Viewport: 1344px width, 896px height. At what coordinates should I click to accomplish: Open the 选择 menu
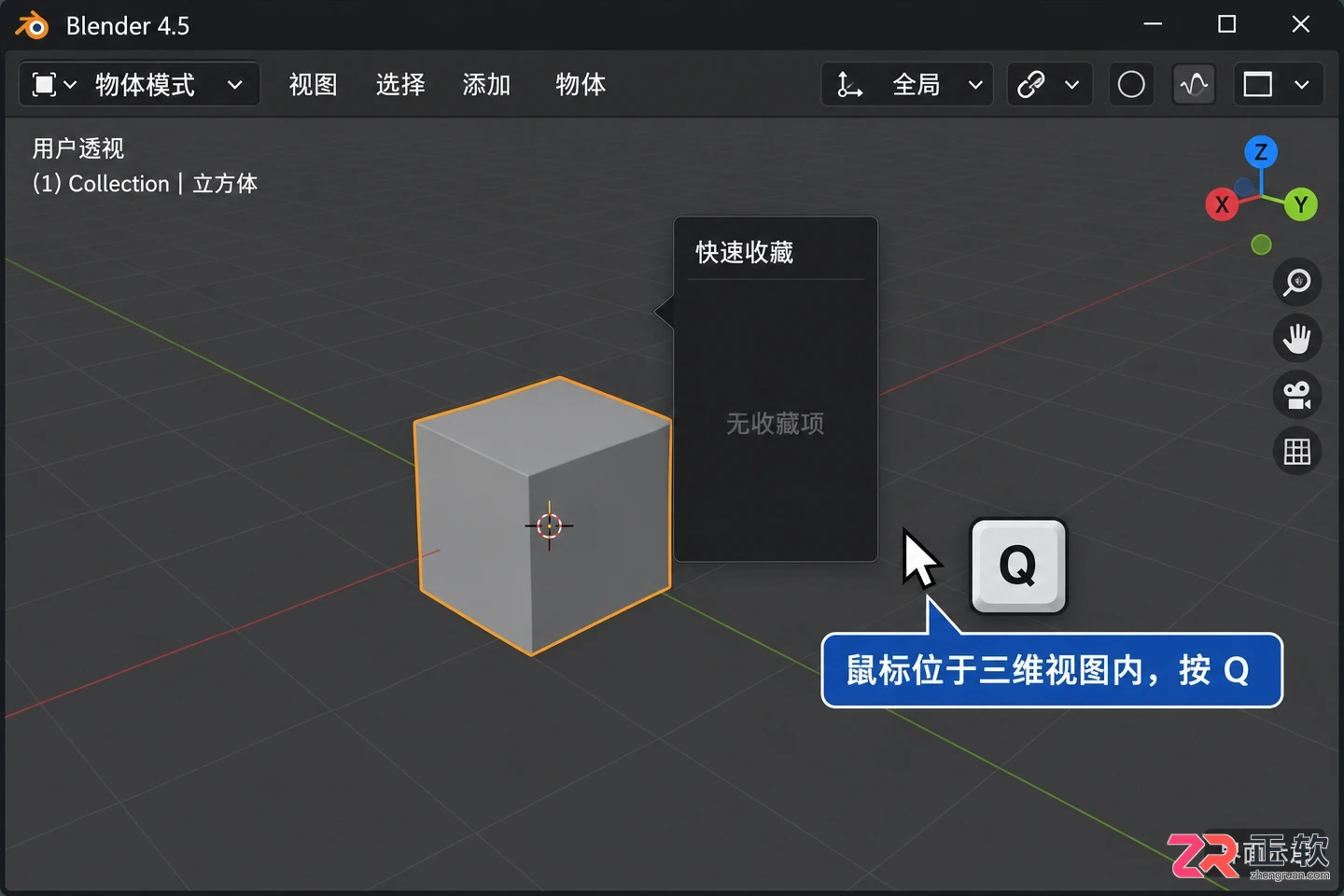click(400, 85)
